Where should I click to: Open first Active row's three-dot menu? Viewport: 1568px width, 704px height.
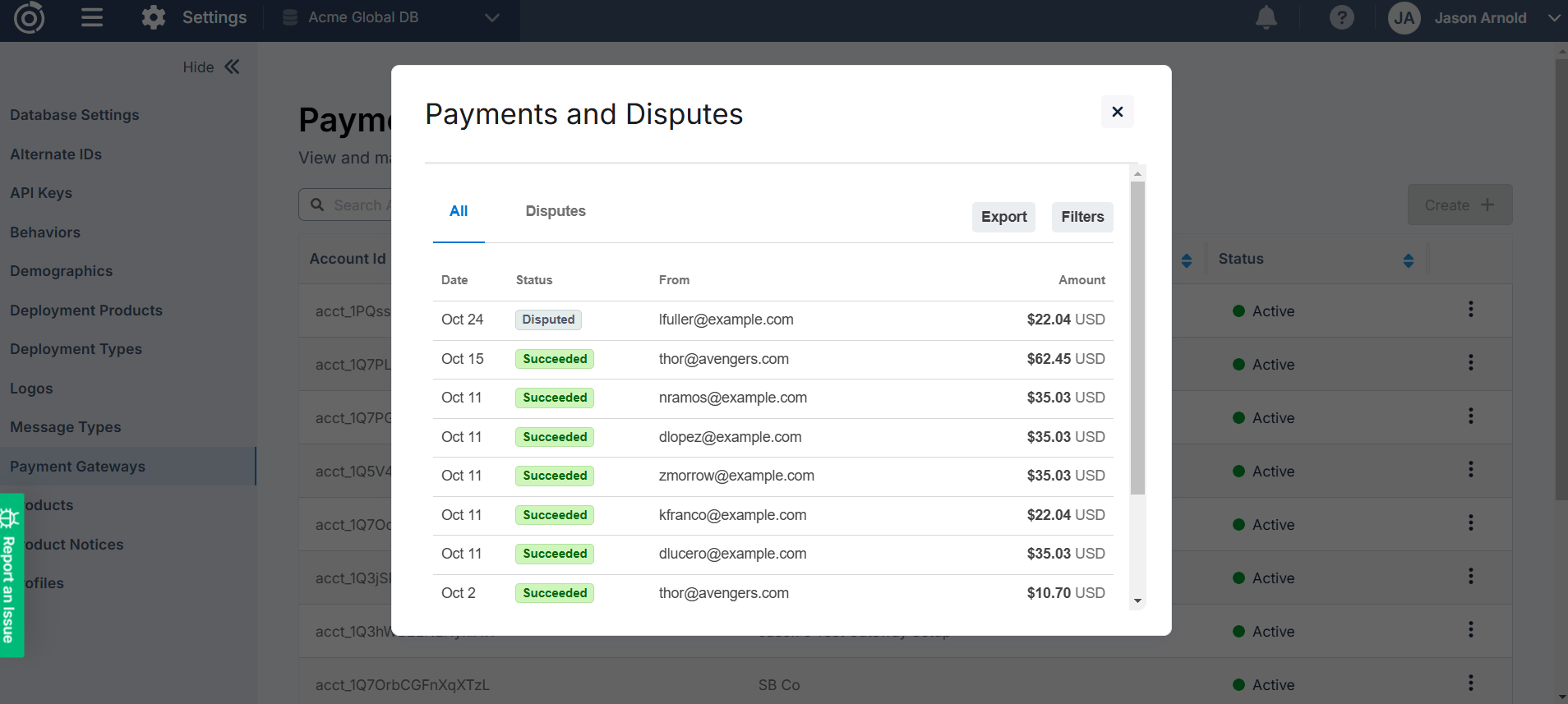point(1470,310)
